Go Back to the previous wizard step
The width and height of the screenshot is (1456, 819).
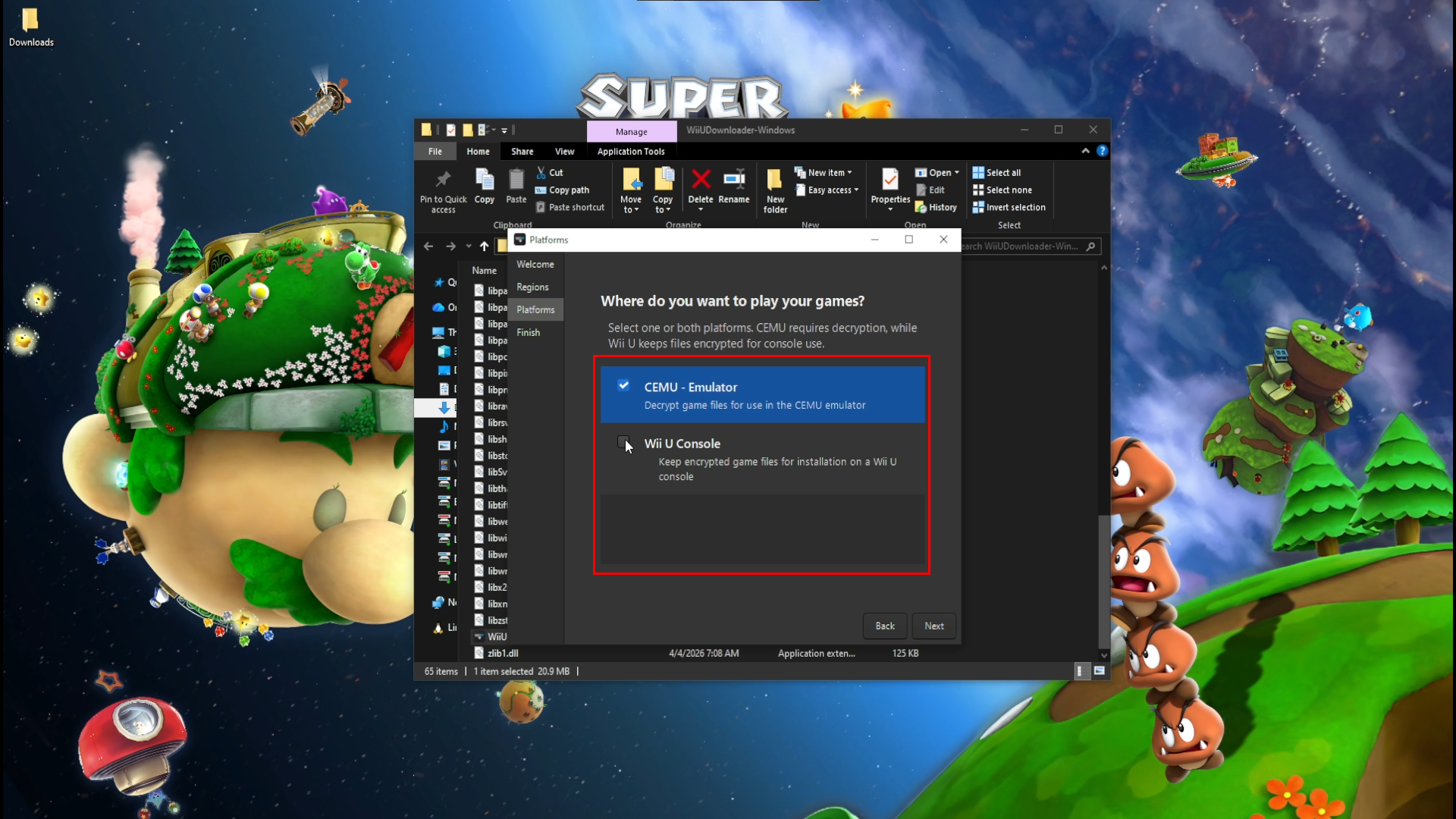click(884, 626)
